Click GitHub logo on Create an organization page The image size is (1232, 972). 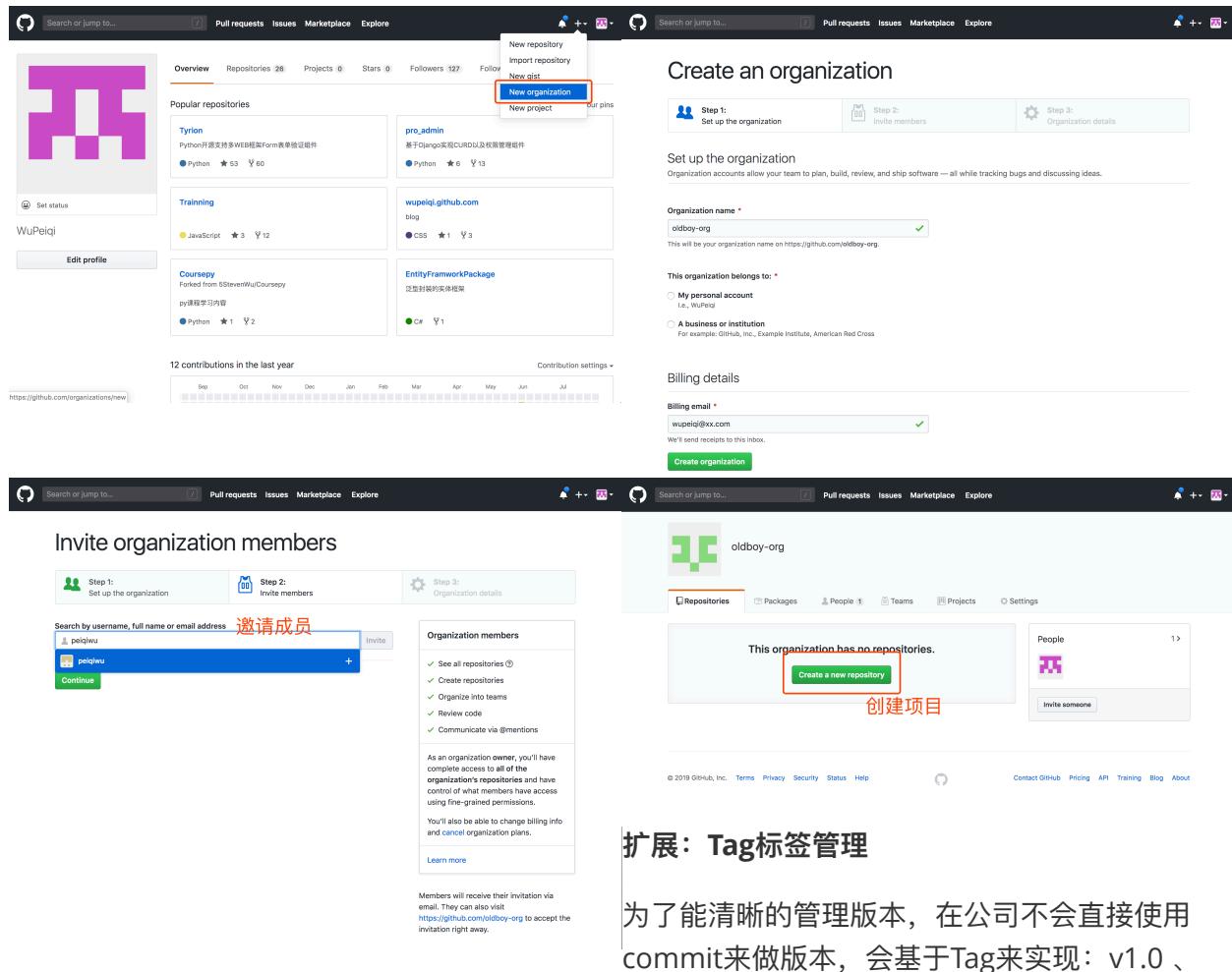[637, 23]
